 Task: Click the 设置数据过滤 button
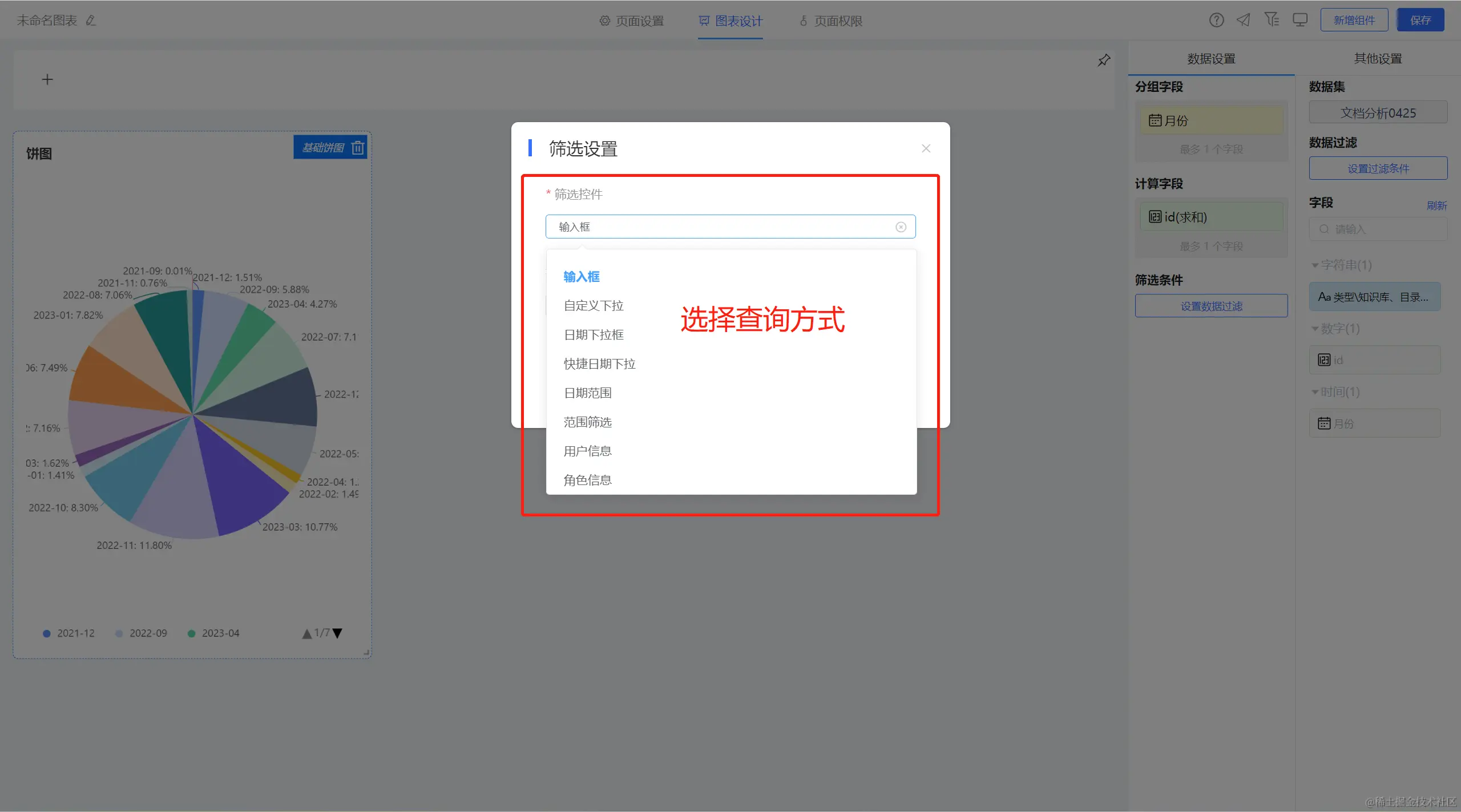coord(1211,306)
